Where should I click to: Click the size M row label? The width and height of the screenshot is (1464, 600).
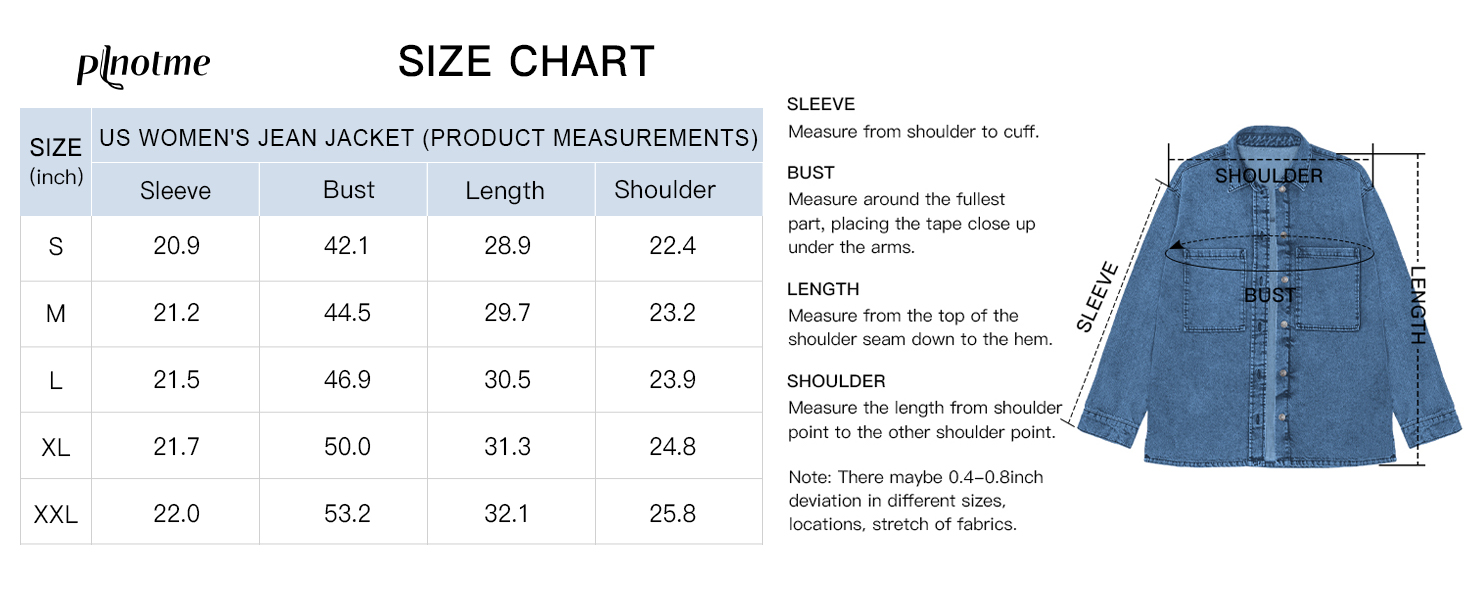point(56,314)
